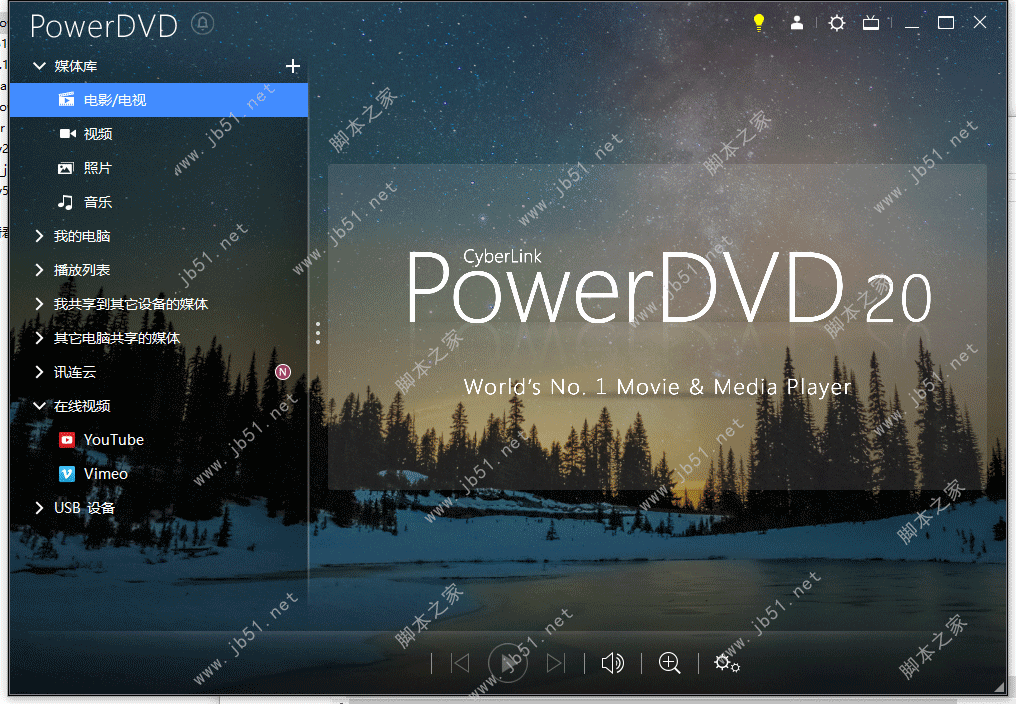Go to previous track button
The width and height of the screenshot is (1016, 704).
(x=460, y=663)
